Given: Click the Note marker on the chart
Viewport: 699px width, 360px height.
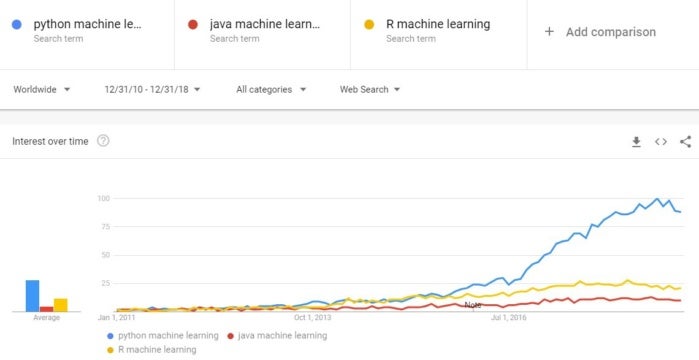Looking at the screenshot, I should click(473, 305).
